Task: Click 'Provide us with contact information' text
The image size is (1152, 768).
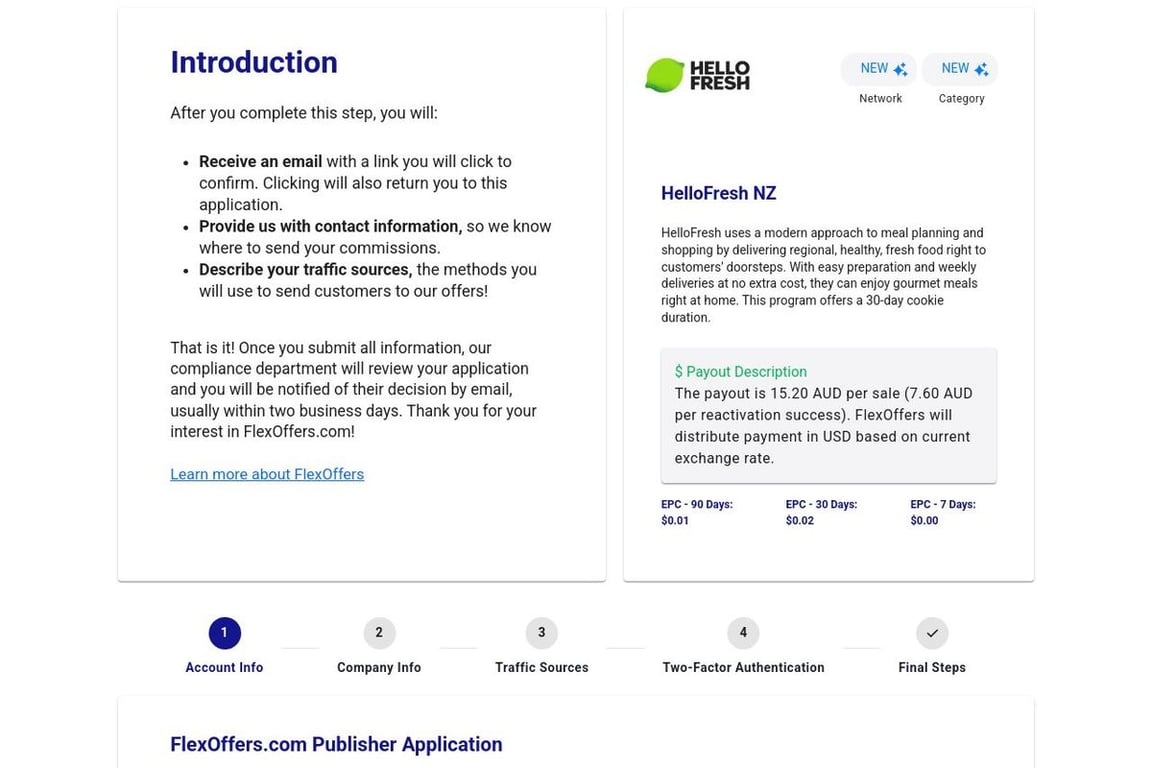Action: (331, 226)
